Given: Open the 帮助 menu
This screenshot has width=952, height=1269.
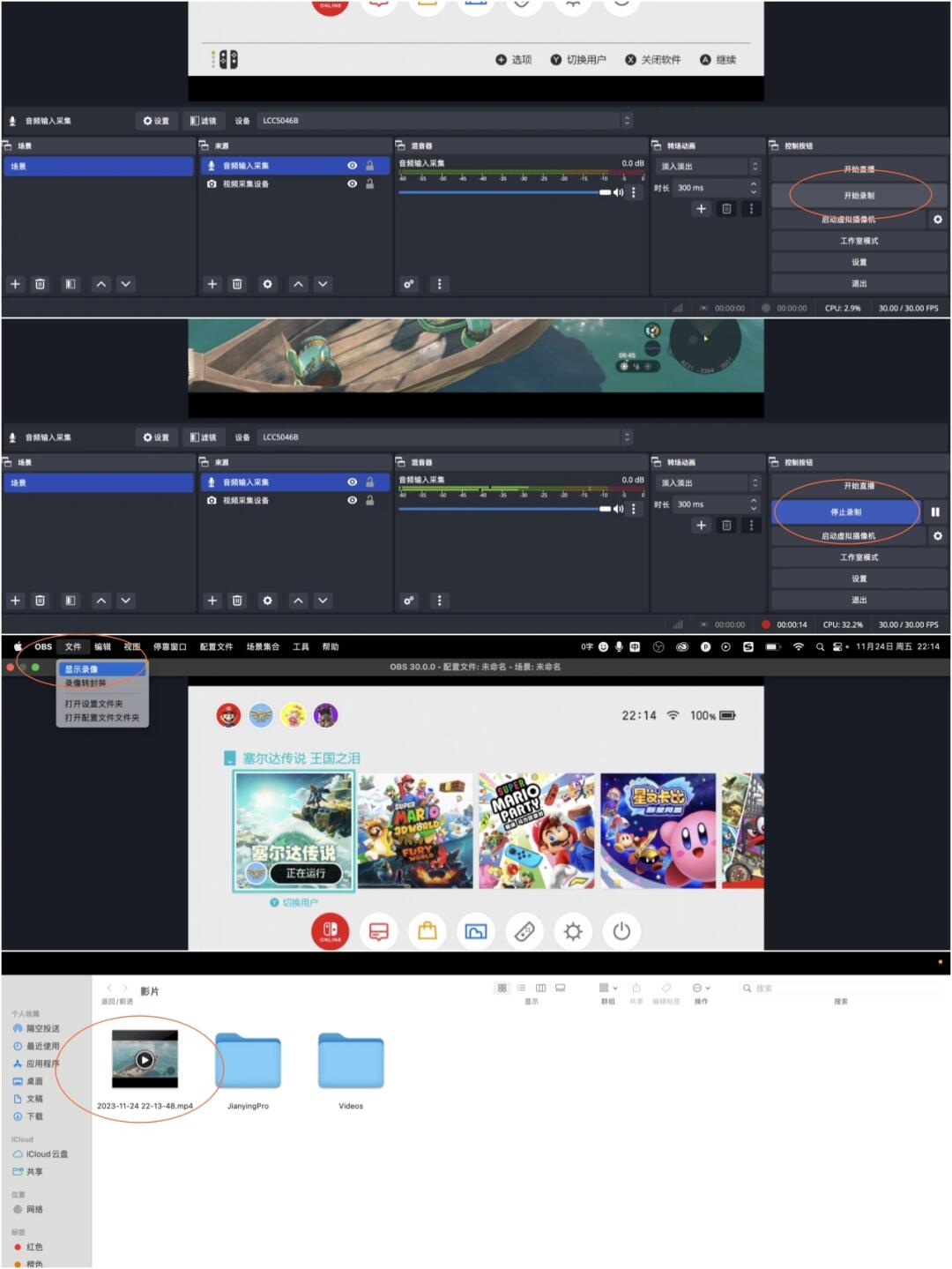Looking at the screenshot, I should pos(331,646).
